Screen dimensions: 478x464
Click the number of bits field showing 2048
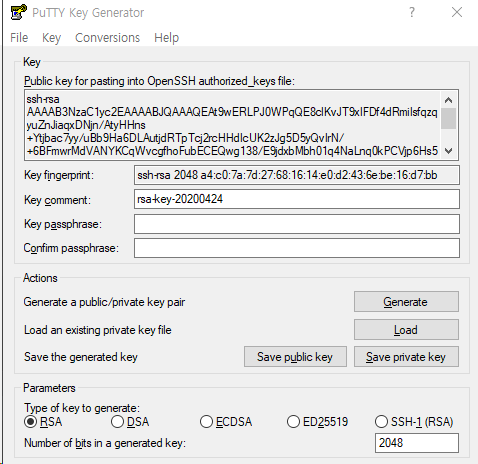tap(417, 443)
